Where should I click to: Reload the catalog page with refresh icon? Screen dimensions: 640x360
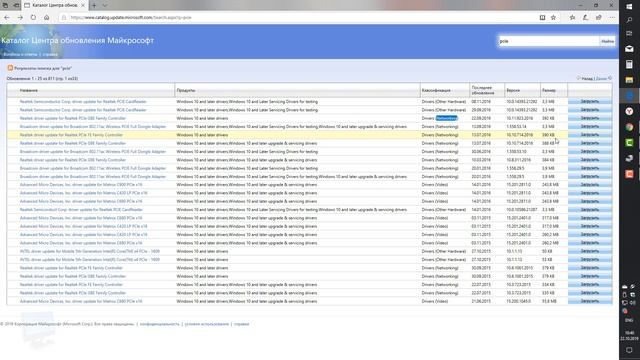pyautogui.click(x=33, y=18)
